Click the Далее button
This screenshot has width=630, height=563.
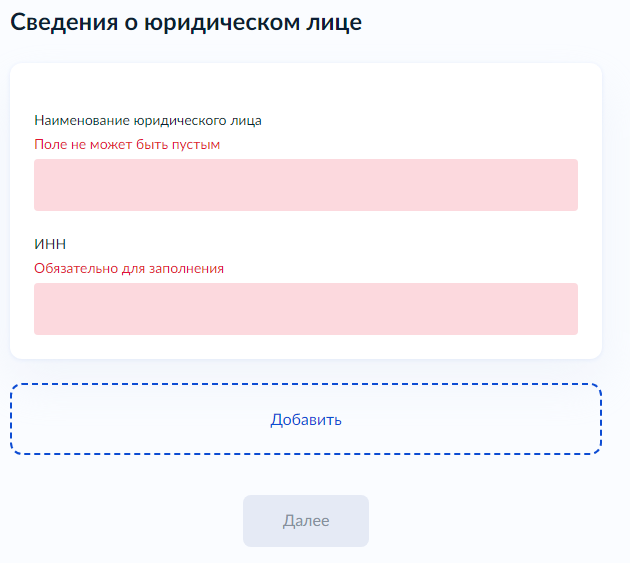pos(305,521)
